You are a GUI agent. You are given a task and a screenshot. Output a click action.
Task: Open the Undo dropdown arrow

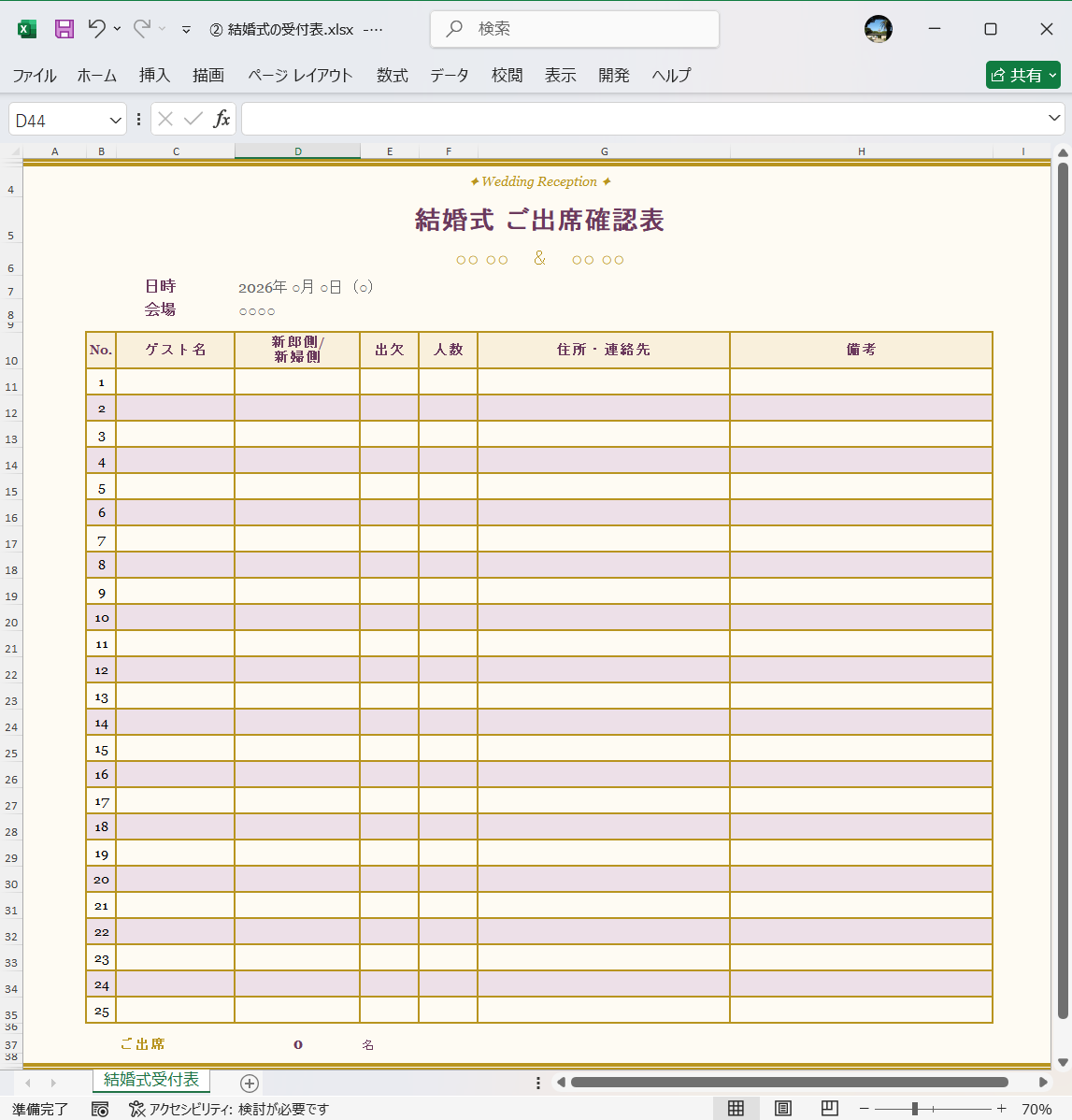[117, 29]
